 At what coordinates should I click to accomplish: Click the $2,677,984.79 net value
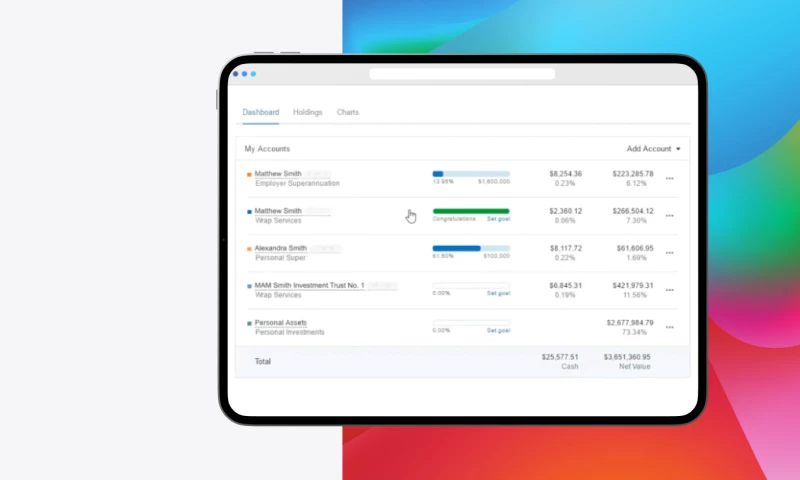tap(630, 323)
